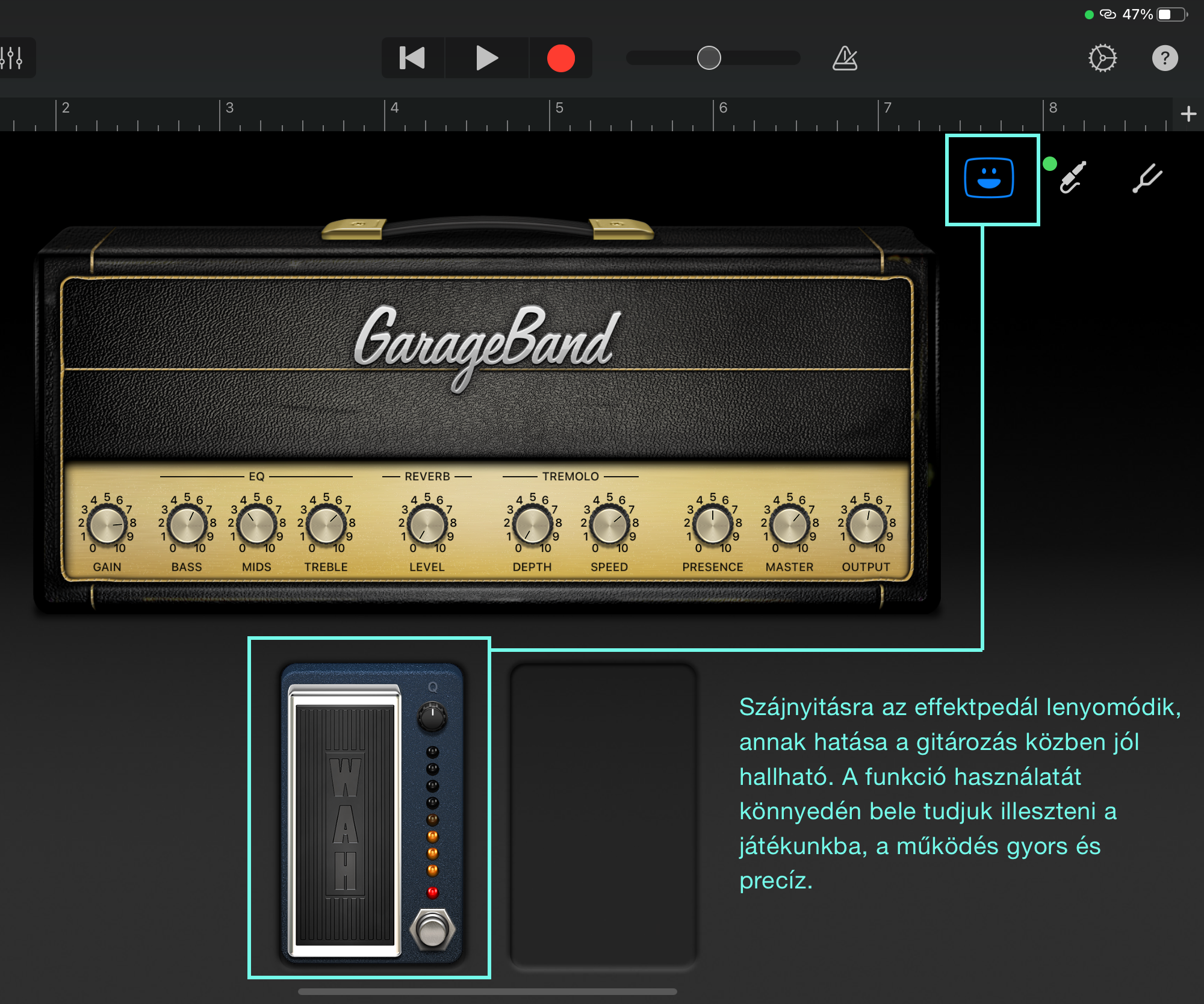Click the amp OUTPUT knob
1204x1004 pixels.
pos(866,525)
